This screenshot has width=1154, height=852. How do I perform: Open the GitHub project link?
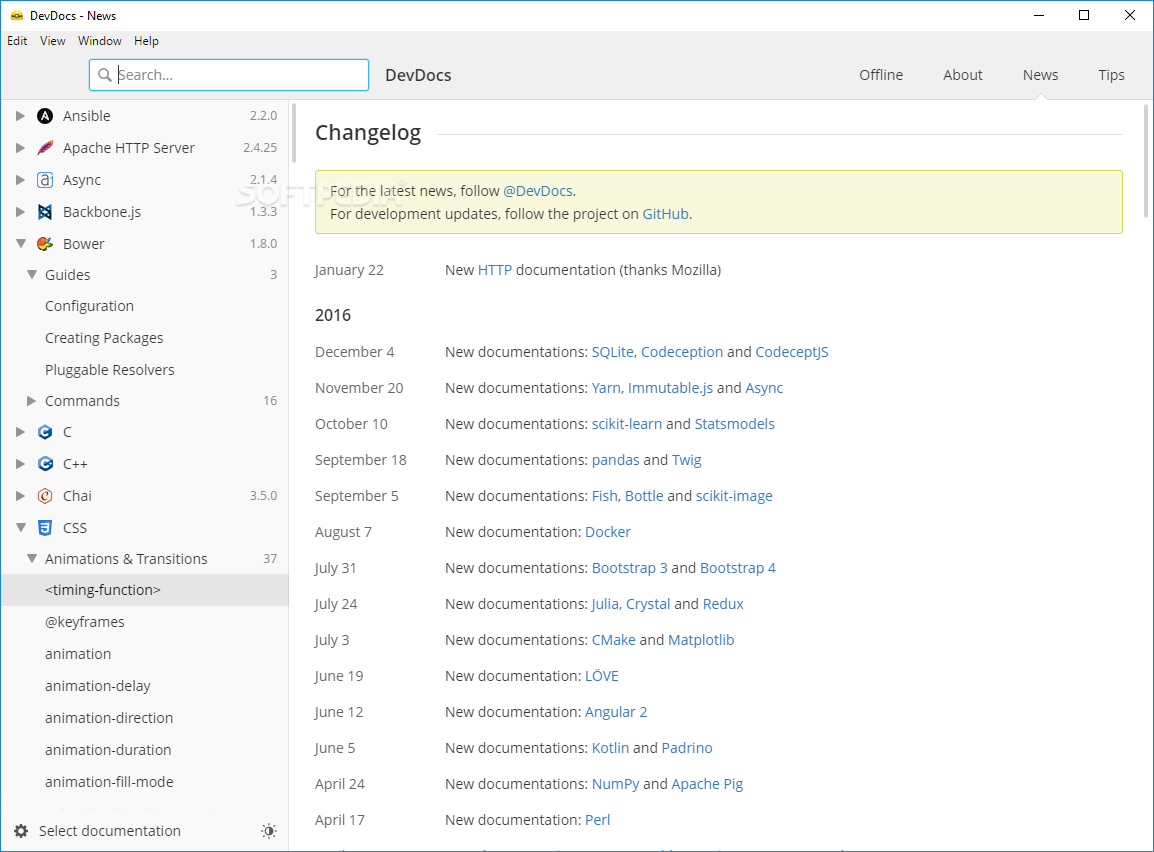(x=665, y=214)
